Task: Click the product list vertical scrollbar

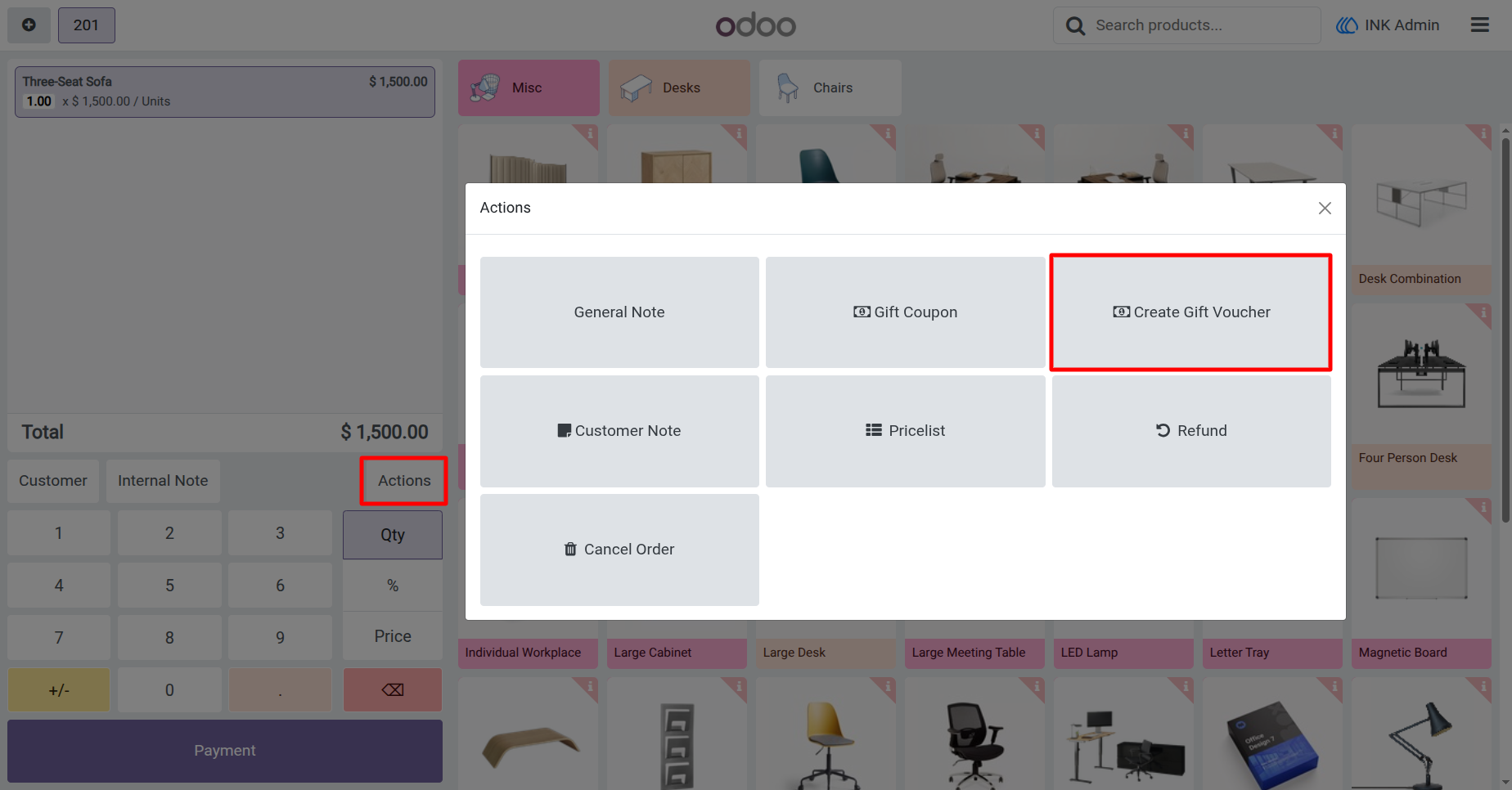Action: point(1505,330)
